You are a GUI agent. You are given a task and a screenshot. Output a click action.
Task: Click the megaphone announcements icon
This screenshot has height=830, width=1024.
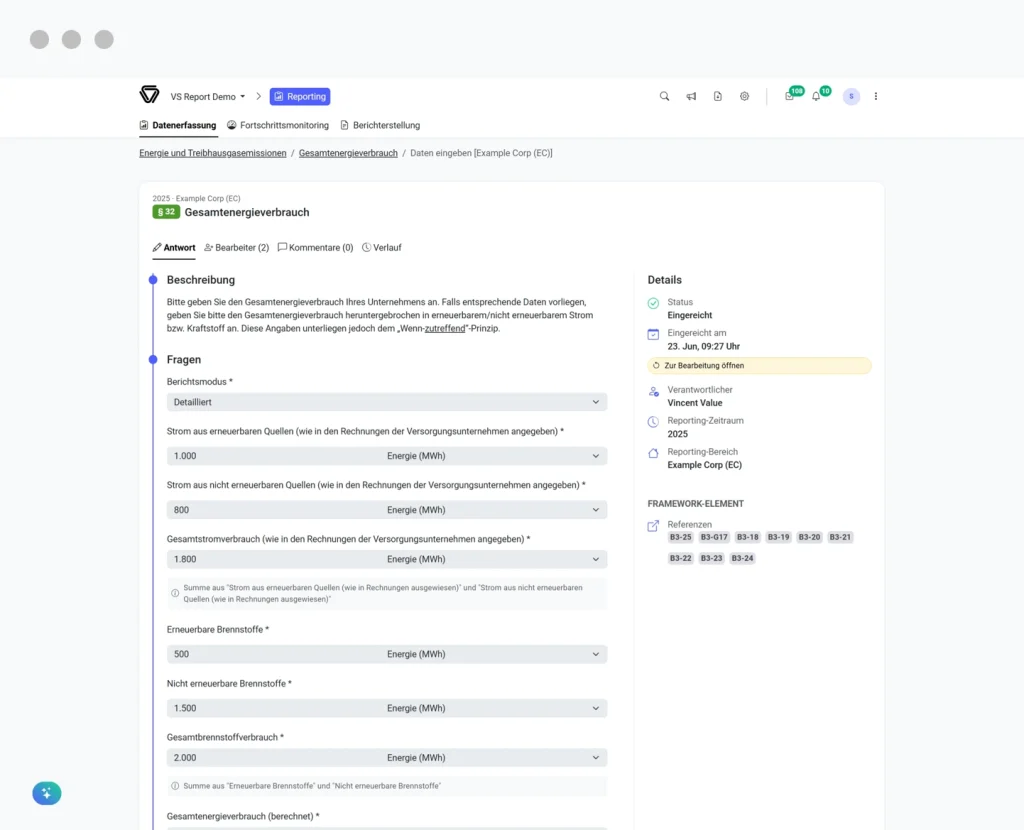point(691,97)
